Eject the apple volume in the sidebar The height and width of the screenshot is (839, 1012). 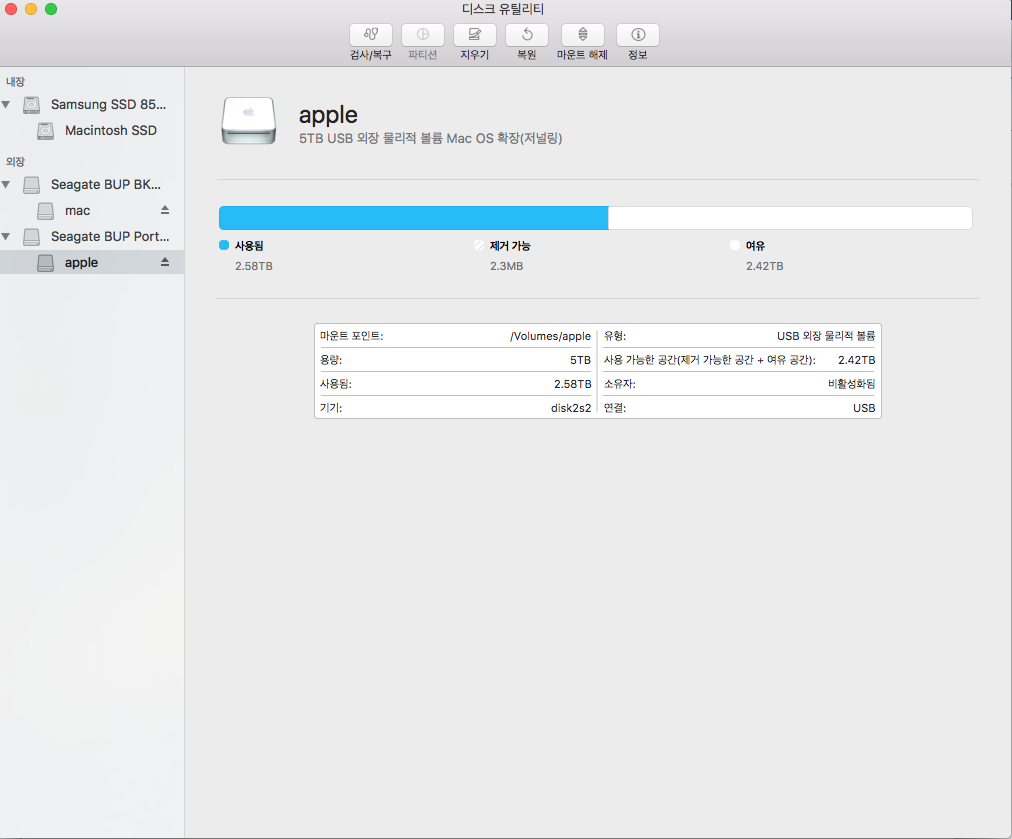pos(165,262)
